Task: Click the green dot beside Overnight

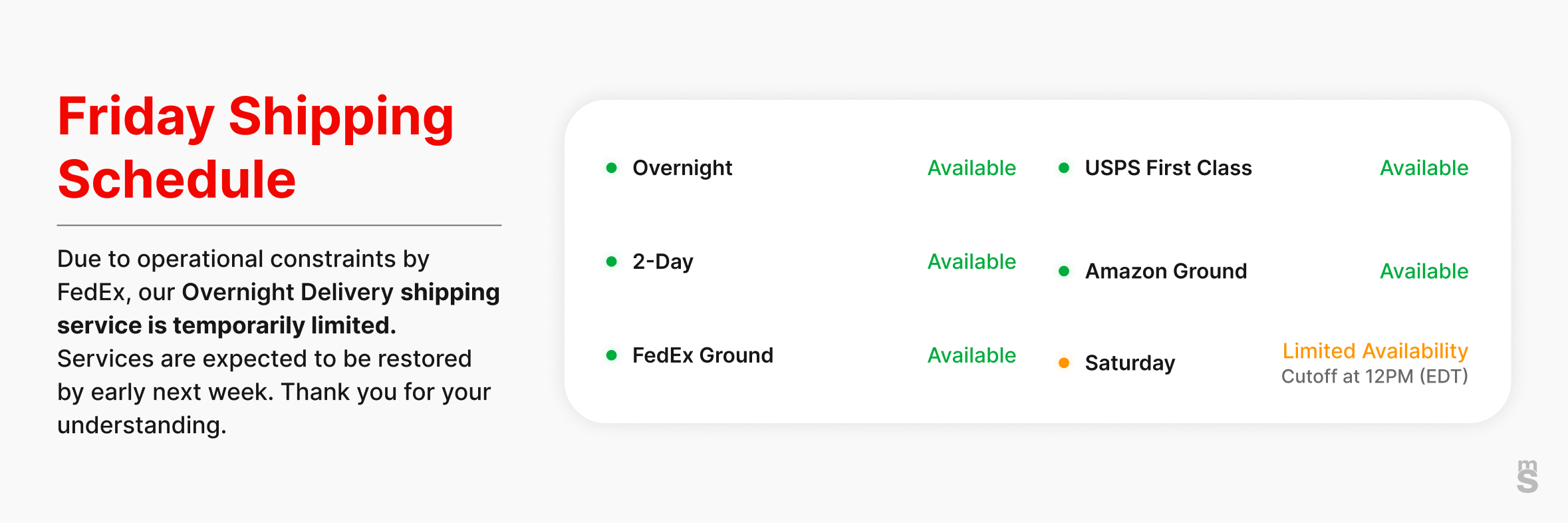Action: tap(611, 168)
